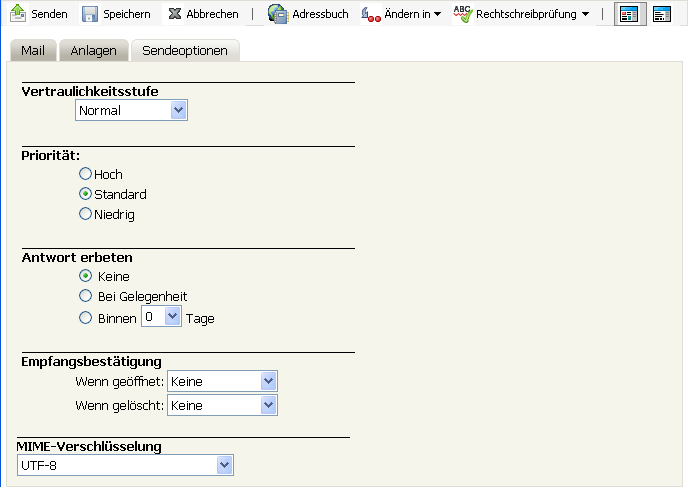Click the Senden envelope icon
This screenshot has height=487, width=688.
(x=18, y=13)
